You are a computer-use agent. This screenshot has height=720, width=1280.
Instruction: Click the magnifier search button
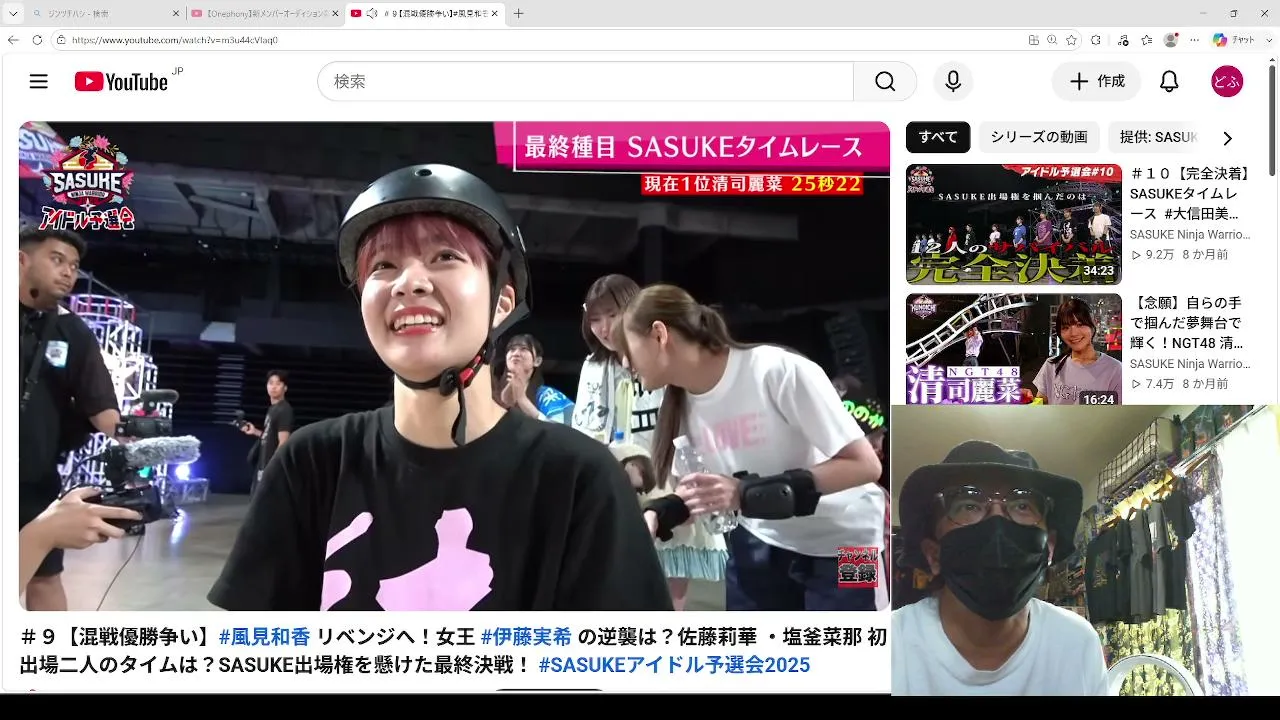pos(885,82)
